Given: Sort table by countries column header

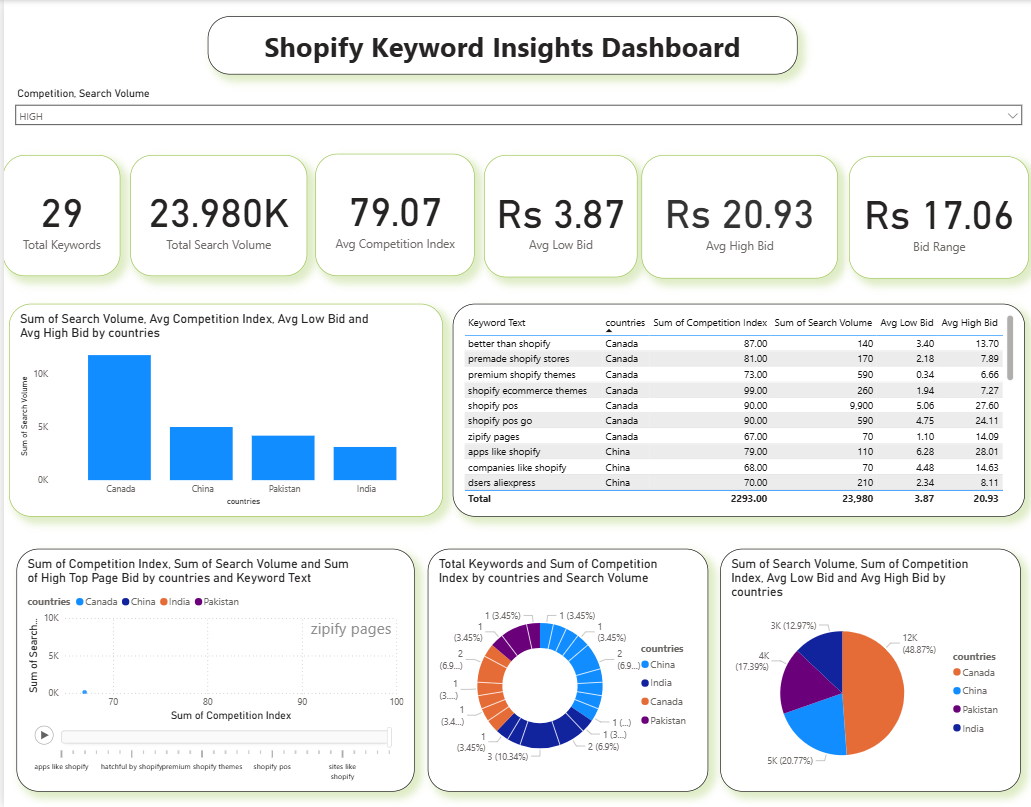Looking at the screenshot, I should tap(625, 323).
